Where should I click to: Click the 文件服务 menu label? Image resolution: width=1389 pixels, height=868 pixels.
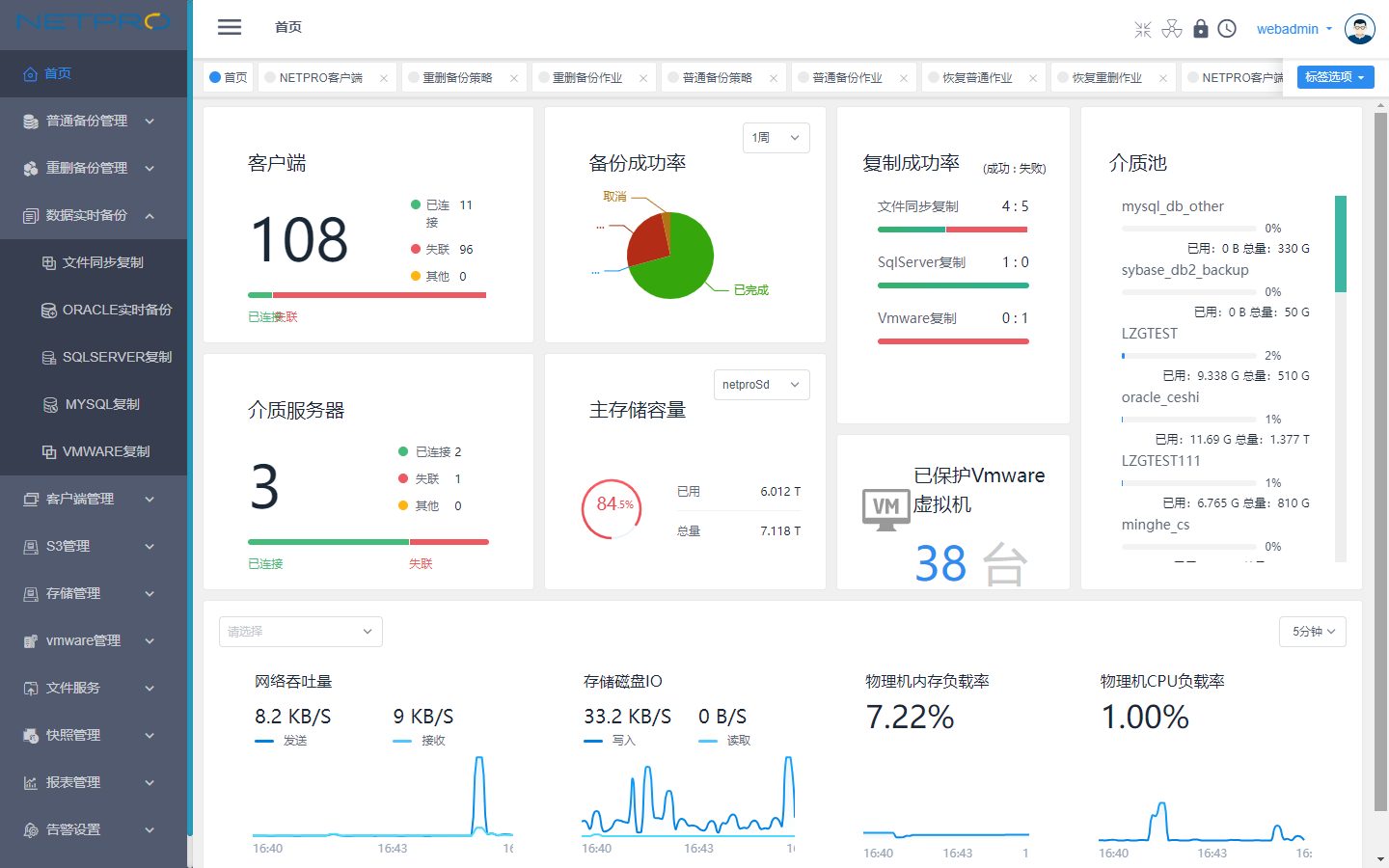tap(73, 688)
